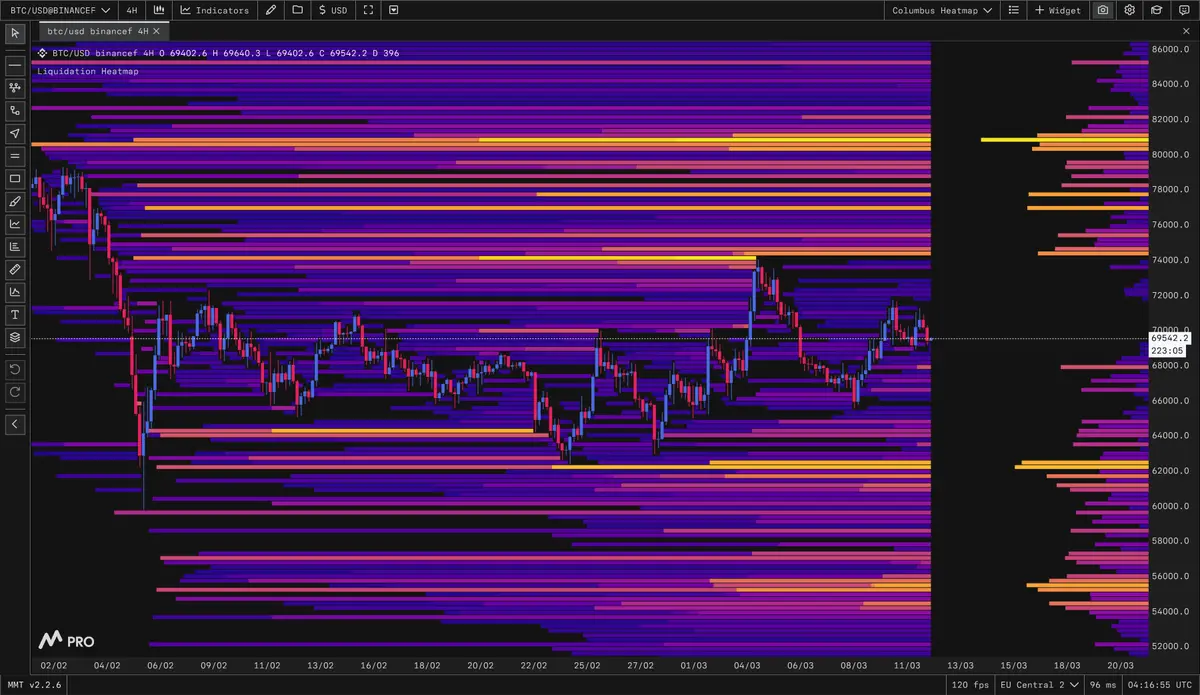Close the btc/usd binancef 4H tab
The width and height of the screenshot is (1200, 695).
156,32
